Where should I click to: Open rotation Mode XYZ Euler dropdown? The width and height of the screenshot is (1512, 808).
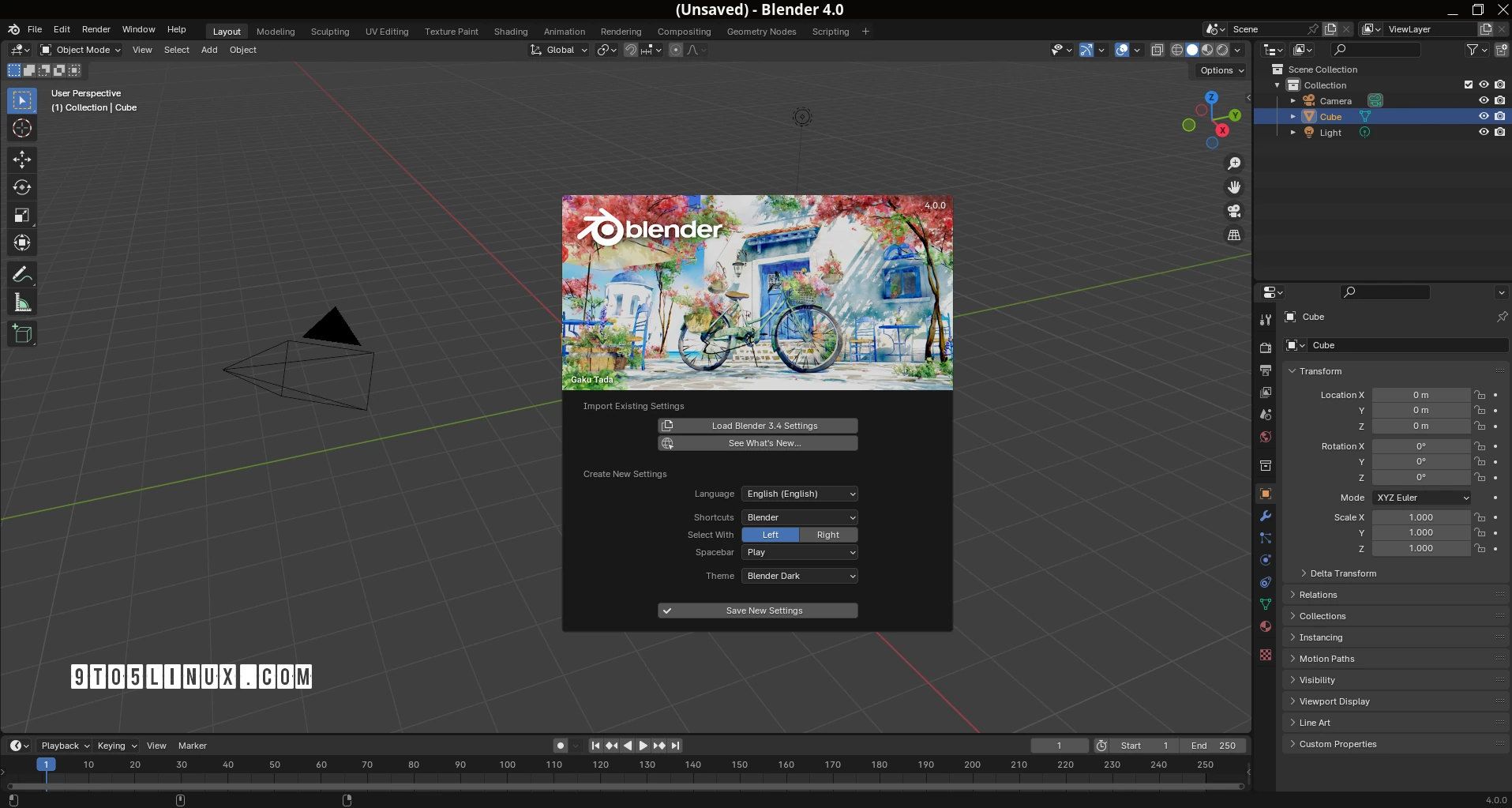(x=1421, y=498)
